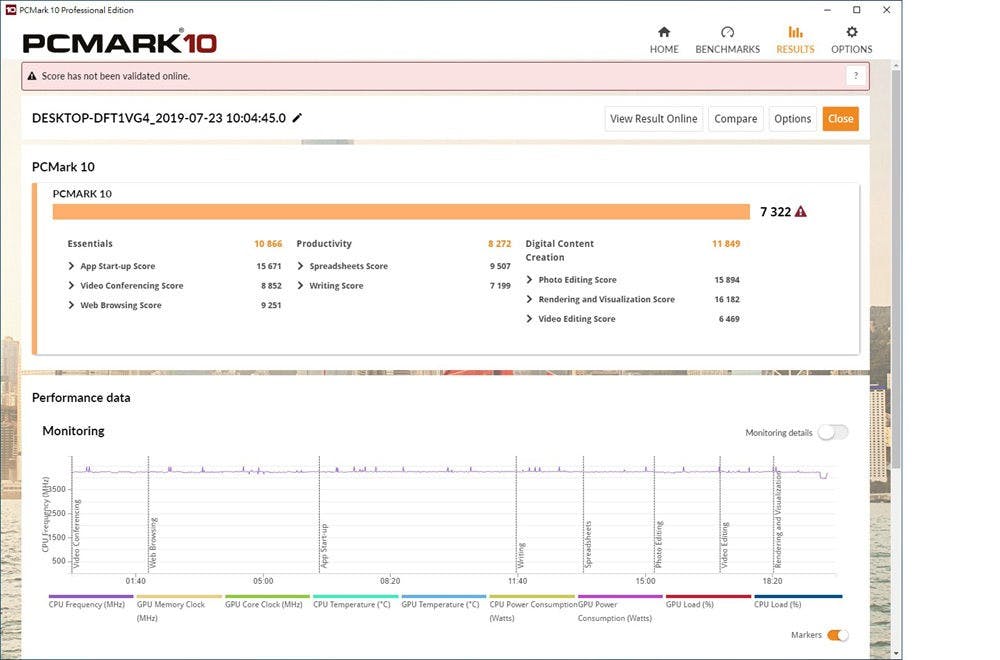The height and width of the screenshot is (660, 1000).
Task: Open the Home icon in top navigation
Action: [664, 33]
